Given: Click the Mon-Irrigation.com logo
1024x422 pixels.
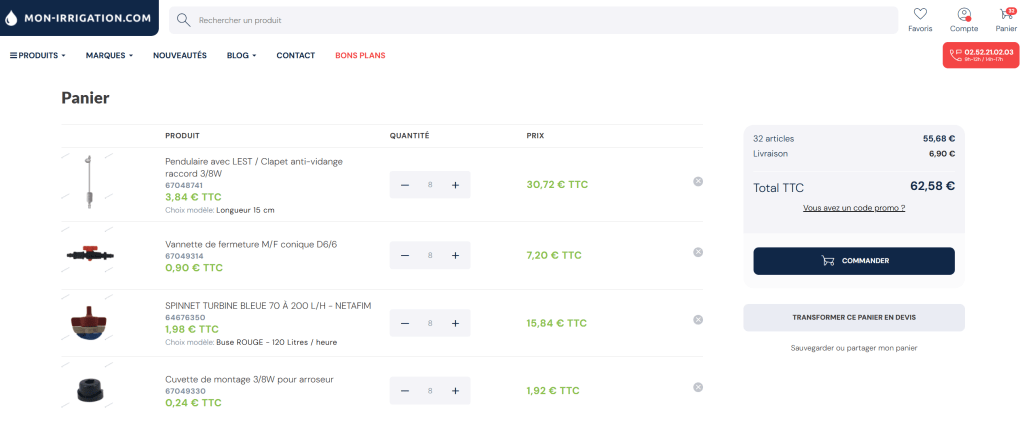Looking at the screenshot, I should [78, 18].
